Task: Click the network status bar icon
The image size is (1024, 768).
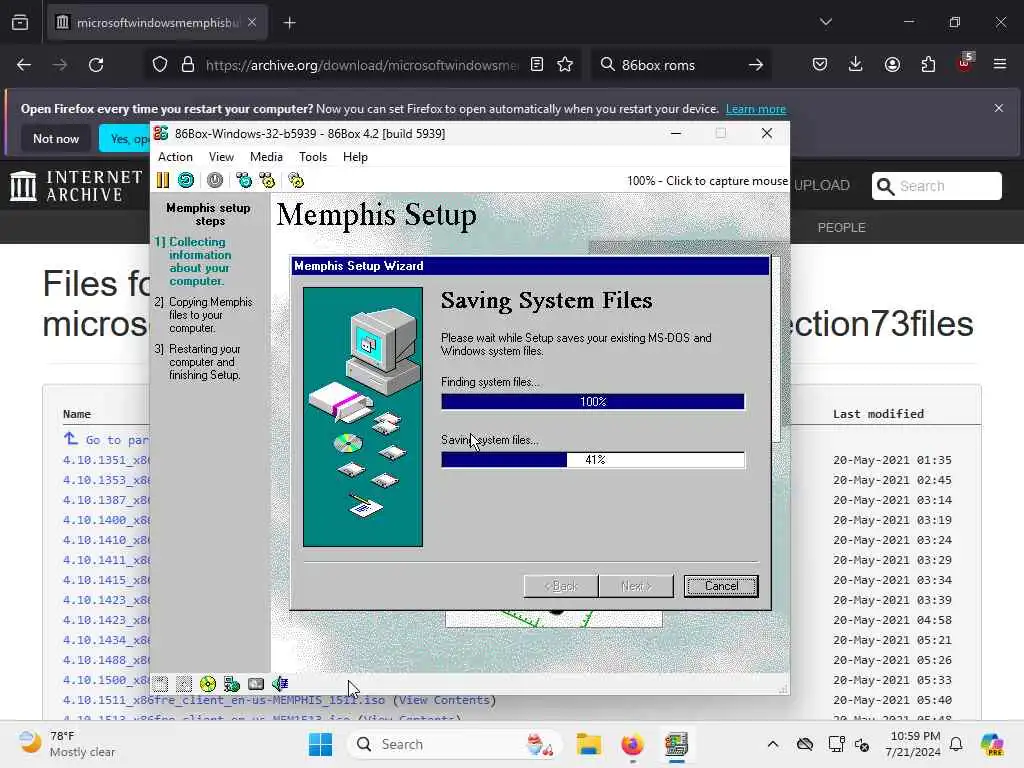Action: [232, 684]
